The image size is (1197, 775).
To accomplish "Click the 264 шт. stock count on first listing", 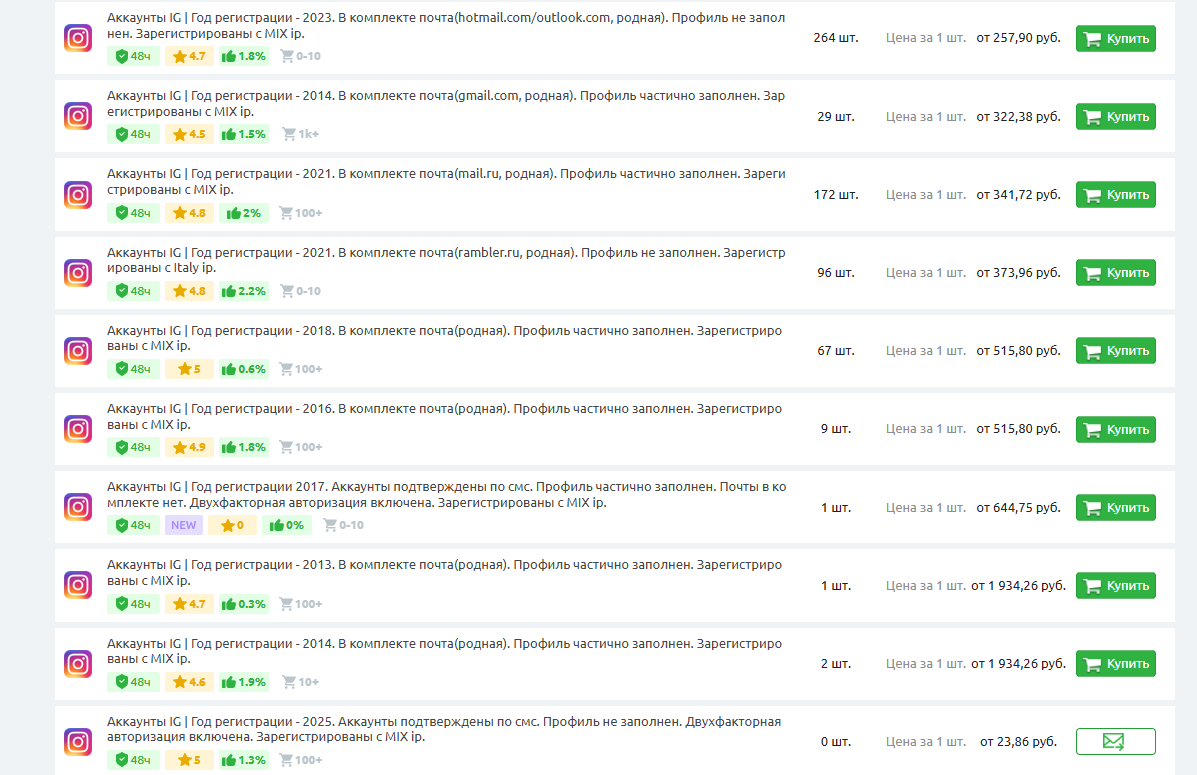I will tap(835, 38).
